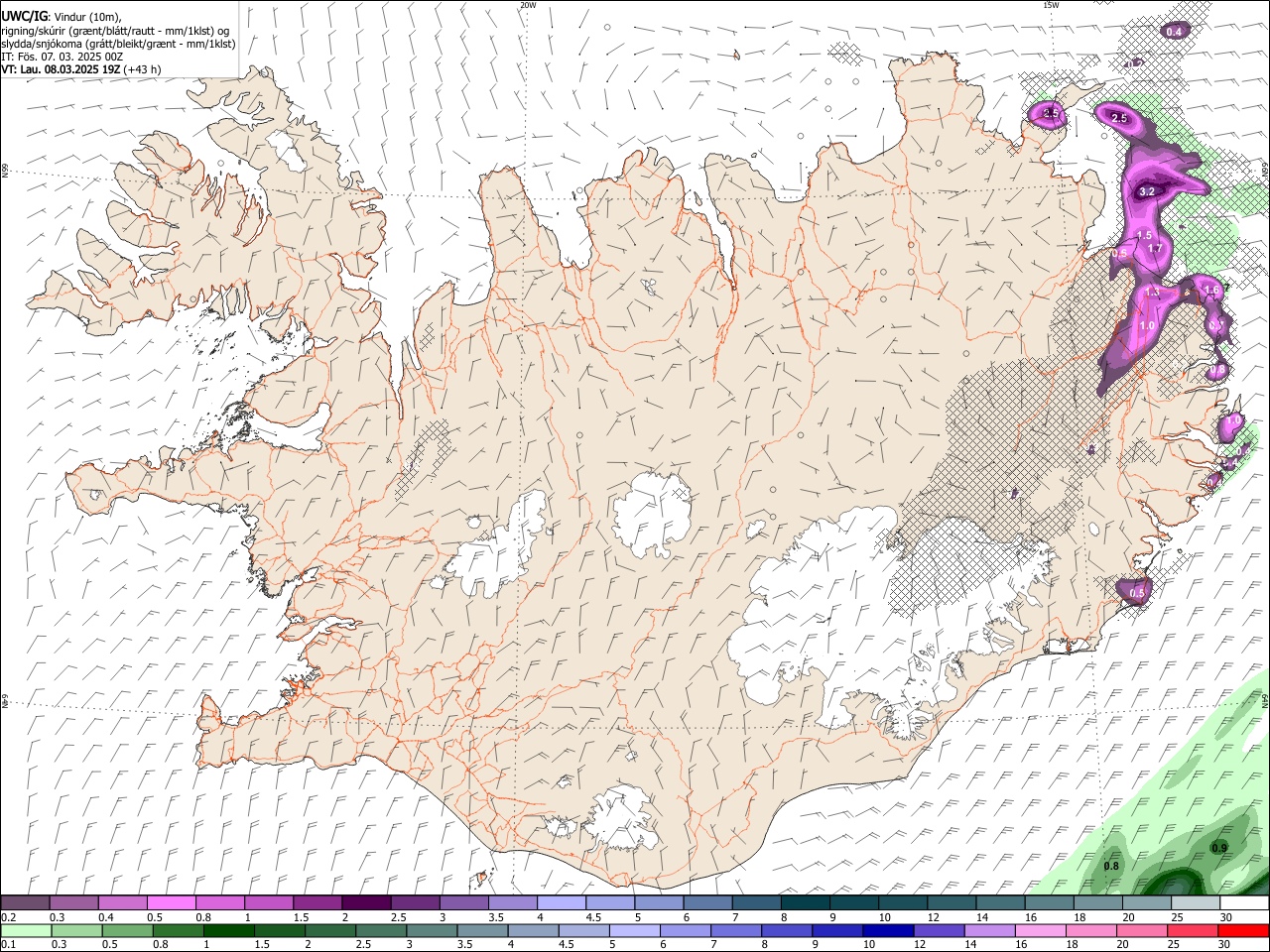Click the 'IT: Fös. 07. 03. 2025 00Z' line
Viewport: 1270px width, 952px height.
(63, 57)
